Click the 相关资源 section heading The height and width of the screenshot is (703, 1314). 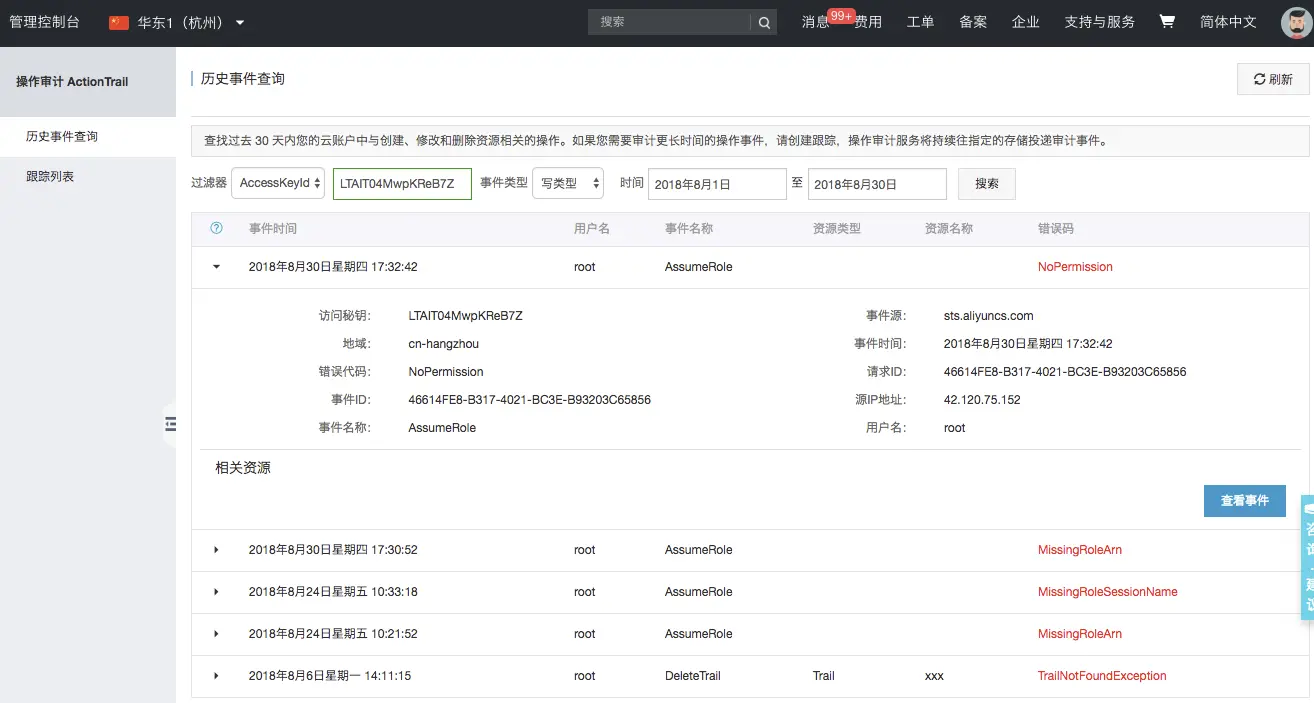coord(243,467)
